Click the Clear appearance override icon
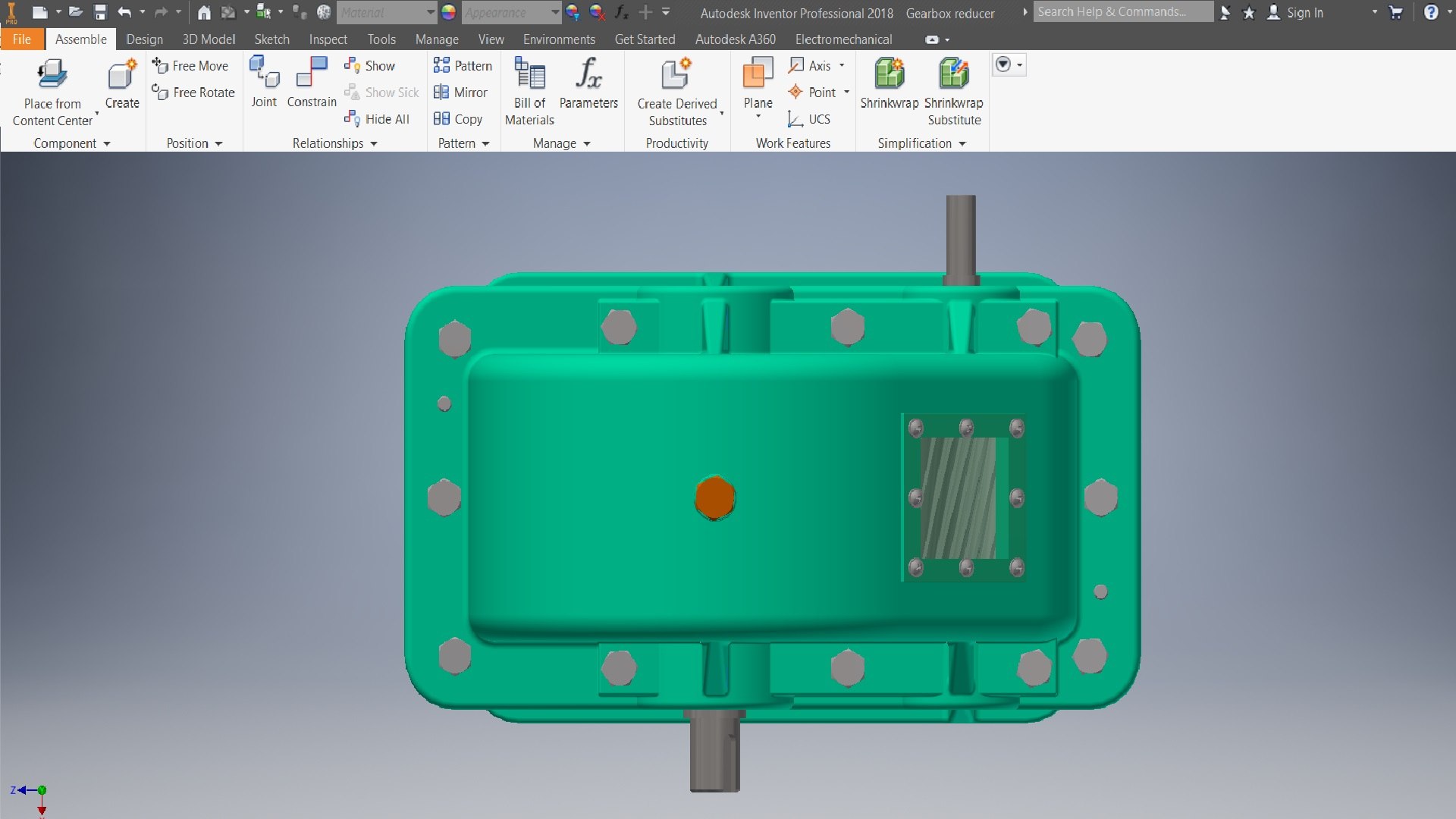Viewport: 1456px width, 819px height. click(598, 12)
